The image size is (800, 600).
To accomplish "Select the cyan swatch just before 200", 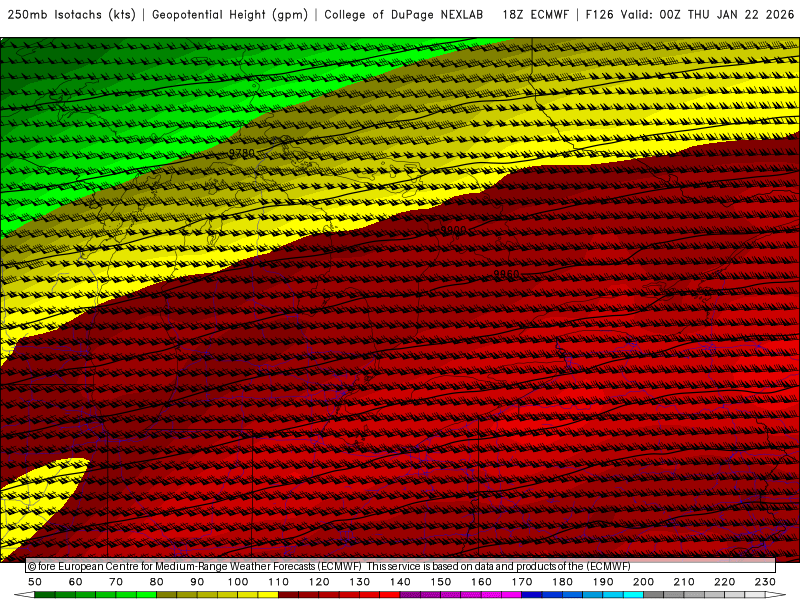I will click(x=633, y=595).
